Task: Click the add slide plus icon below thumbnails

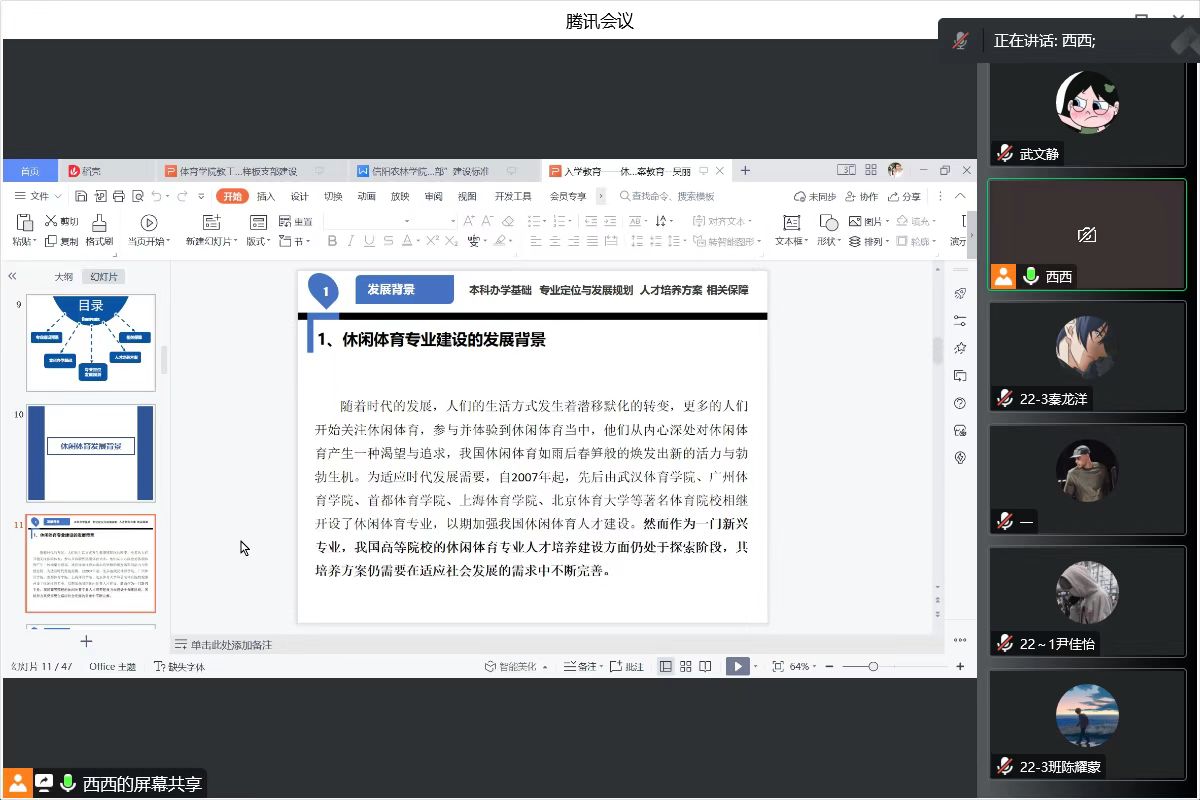Action: point(86,641)
